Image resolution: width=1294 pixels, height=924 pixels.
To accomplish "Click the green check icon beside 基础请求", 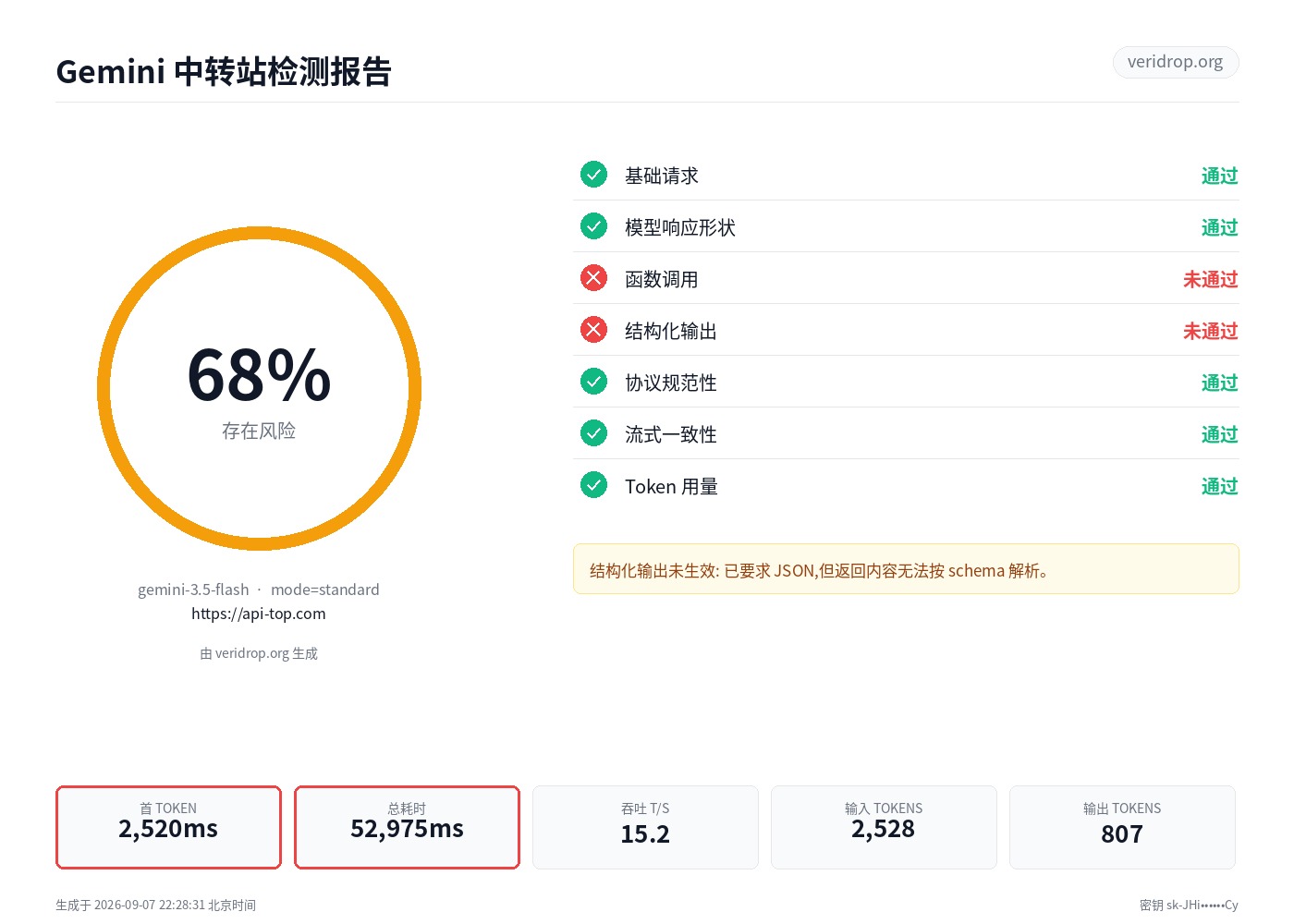I will 593,174.
